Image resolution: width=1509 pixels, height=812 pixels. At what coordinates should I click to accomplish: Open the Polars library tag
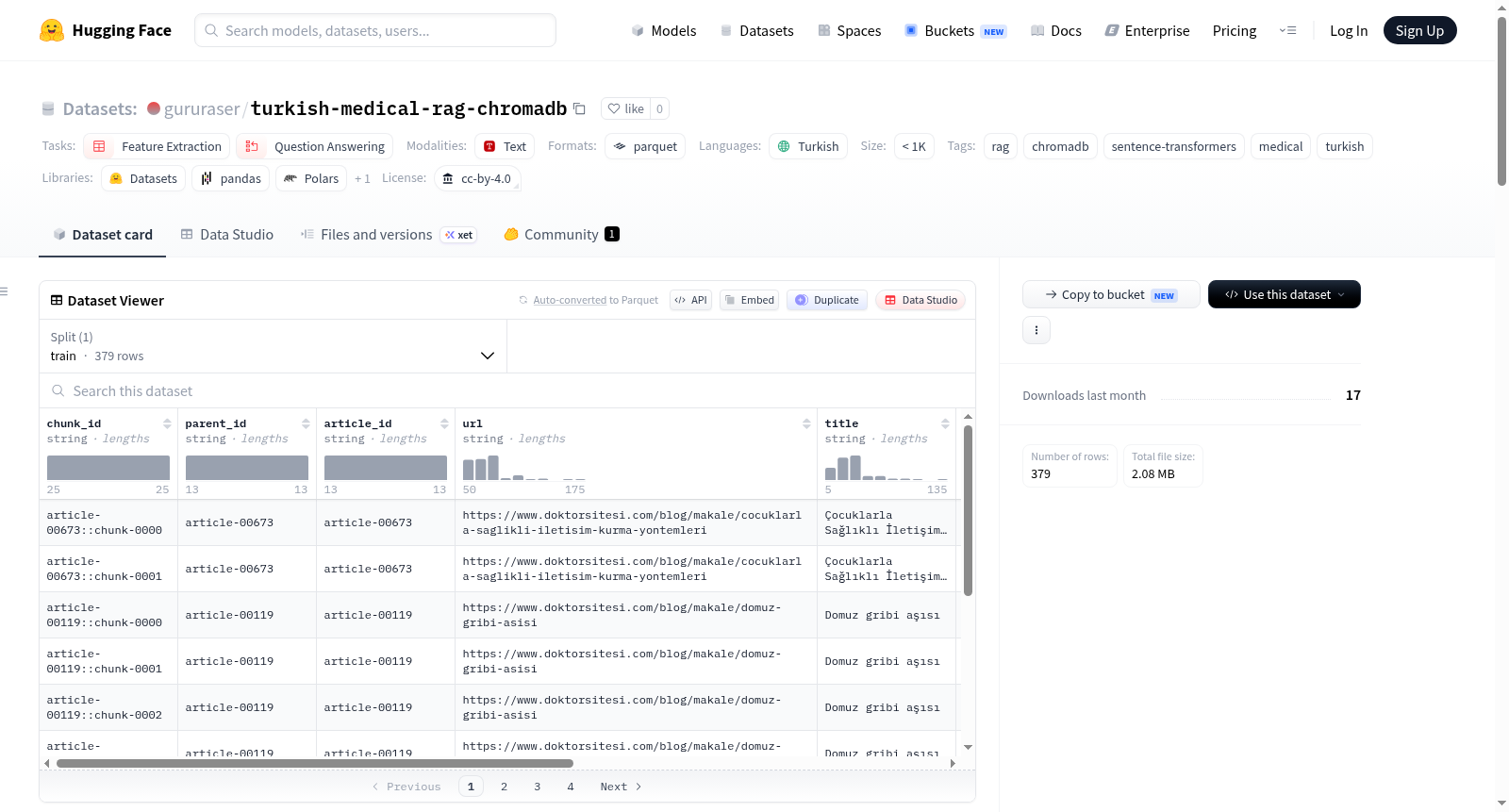pos(311,178)
